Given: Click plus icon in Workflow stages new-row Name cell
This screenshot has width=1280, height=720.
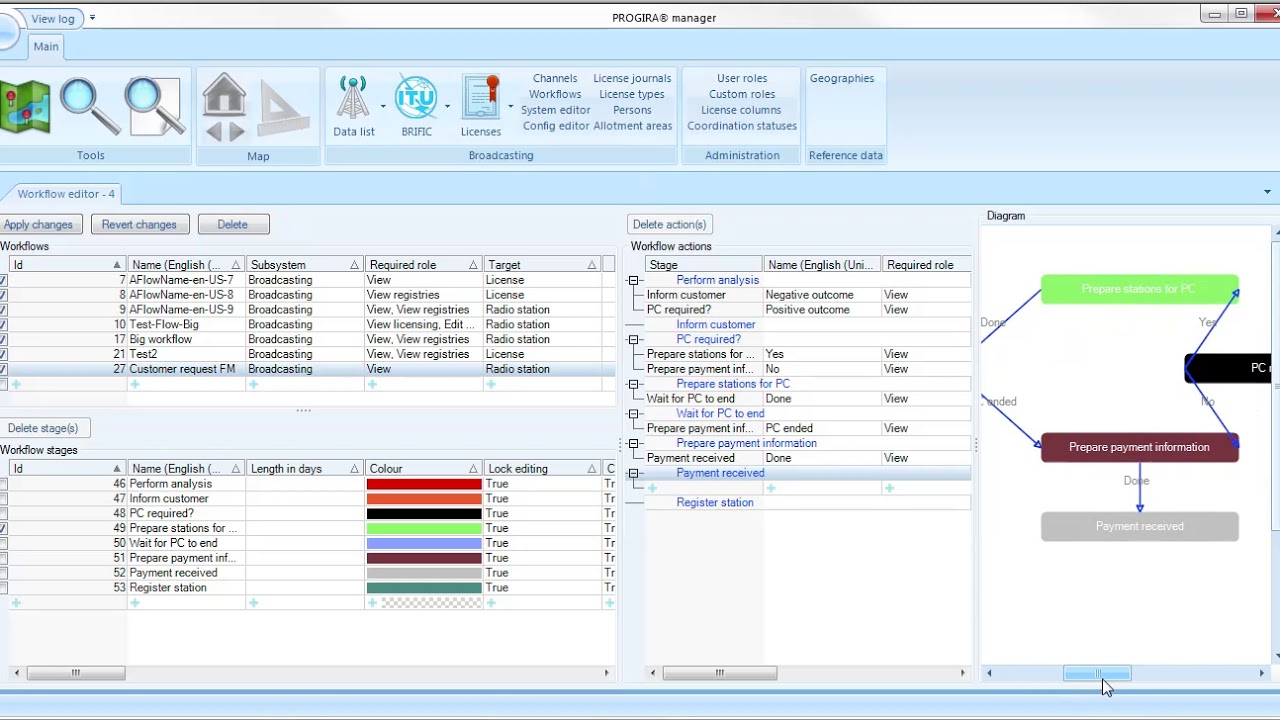Looking at the screenshot, I should coord(135,602).
